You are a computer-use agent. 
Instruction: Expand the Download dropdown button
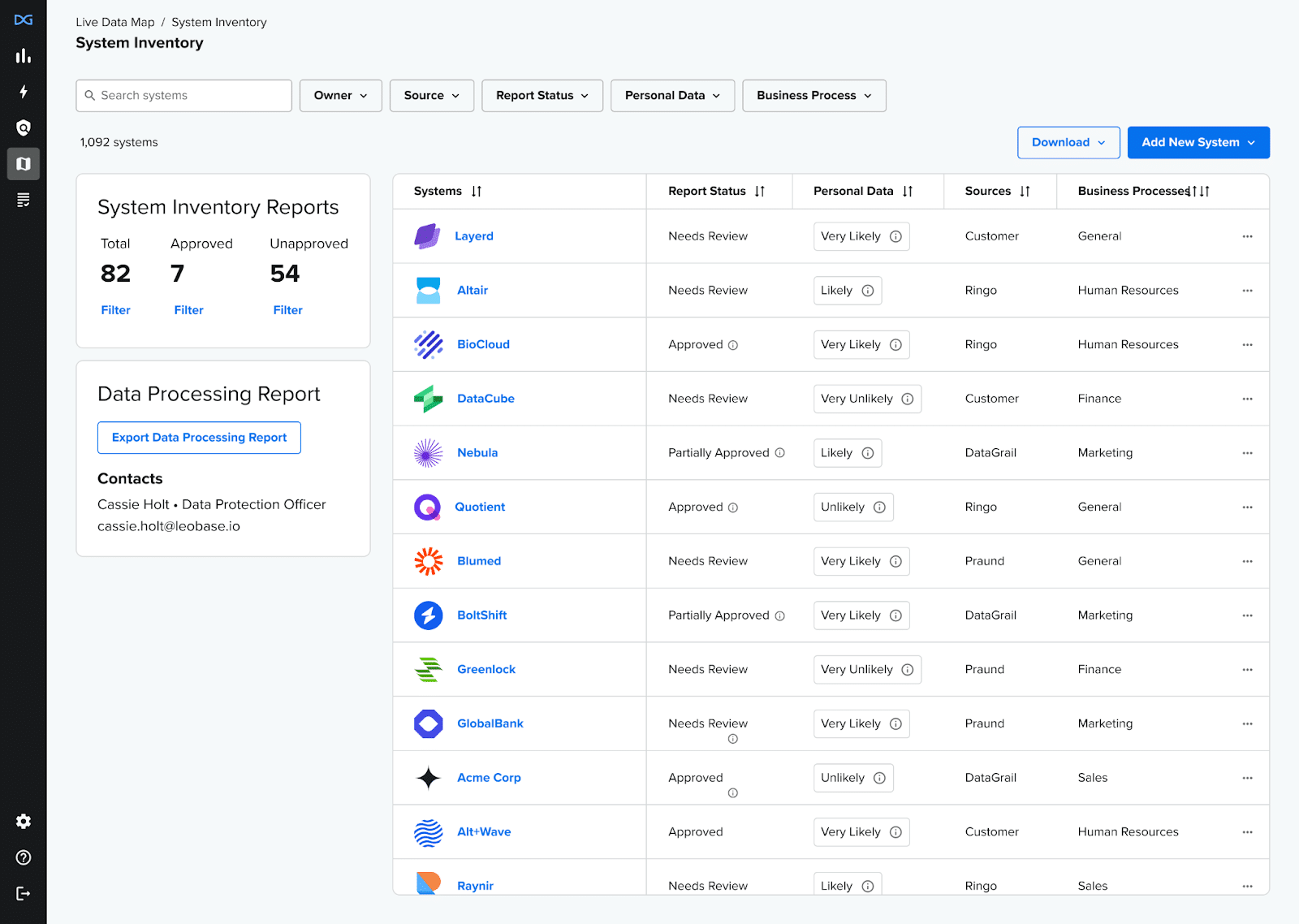tap(1068, 143)
